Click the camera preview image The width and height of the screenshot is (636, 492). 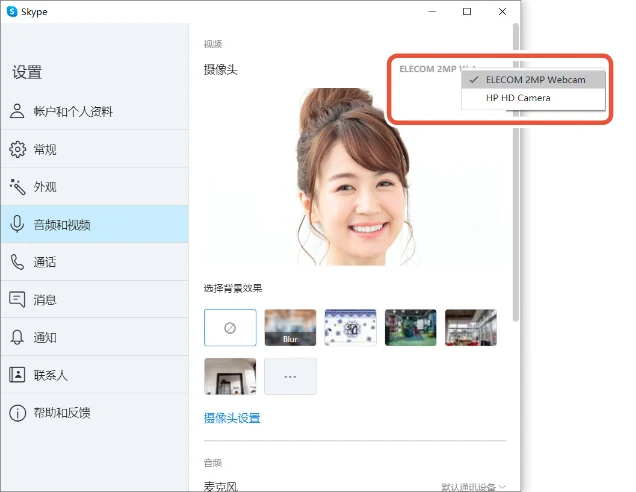pyautogui.click(x=355, y=177)
